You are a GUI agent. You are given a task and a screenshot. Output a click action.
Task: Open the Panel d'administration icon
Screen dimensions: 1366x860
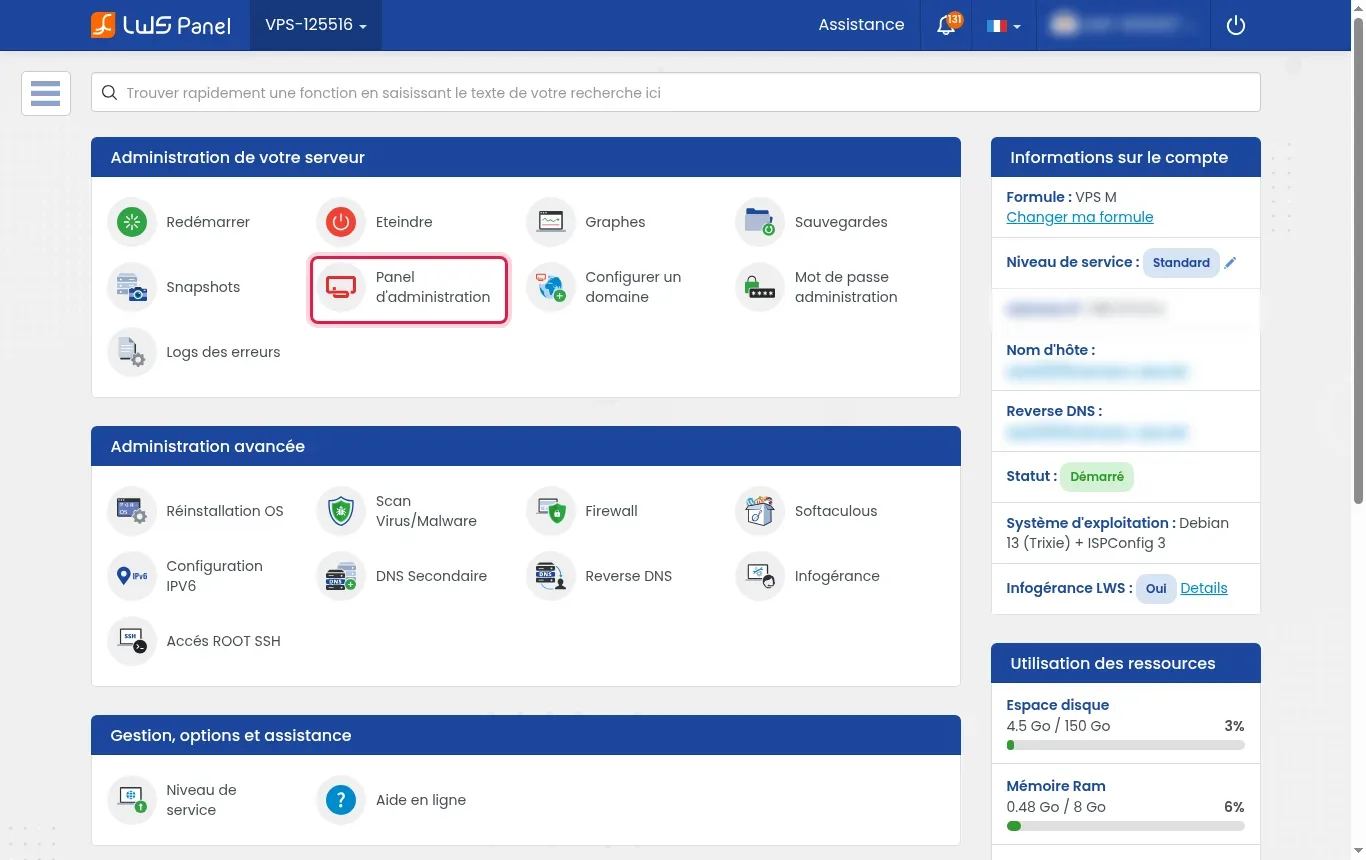point(341,287)
